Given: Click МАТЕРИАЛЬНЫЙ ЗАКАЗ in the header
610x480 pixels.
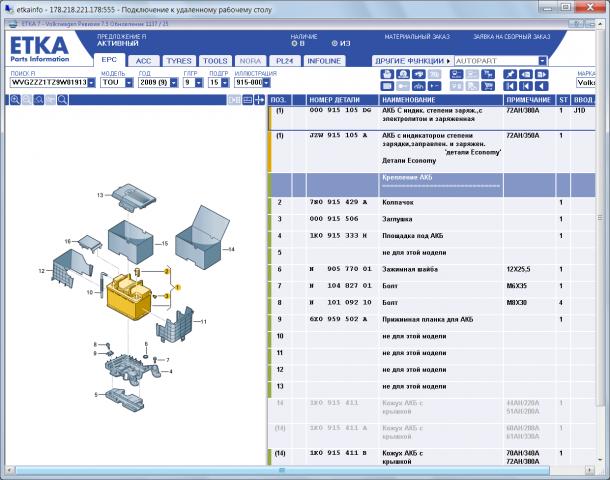Looking at the screenshot, I should [417, 37].
